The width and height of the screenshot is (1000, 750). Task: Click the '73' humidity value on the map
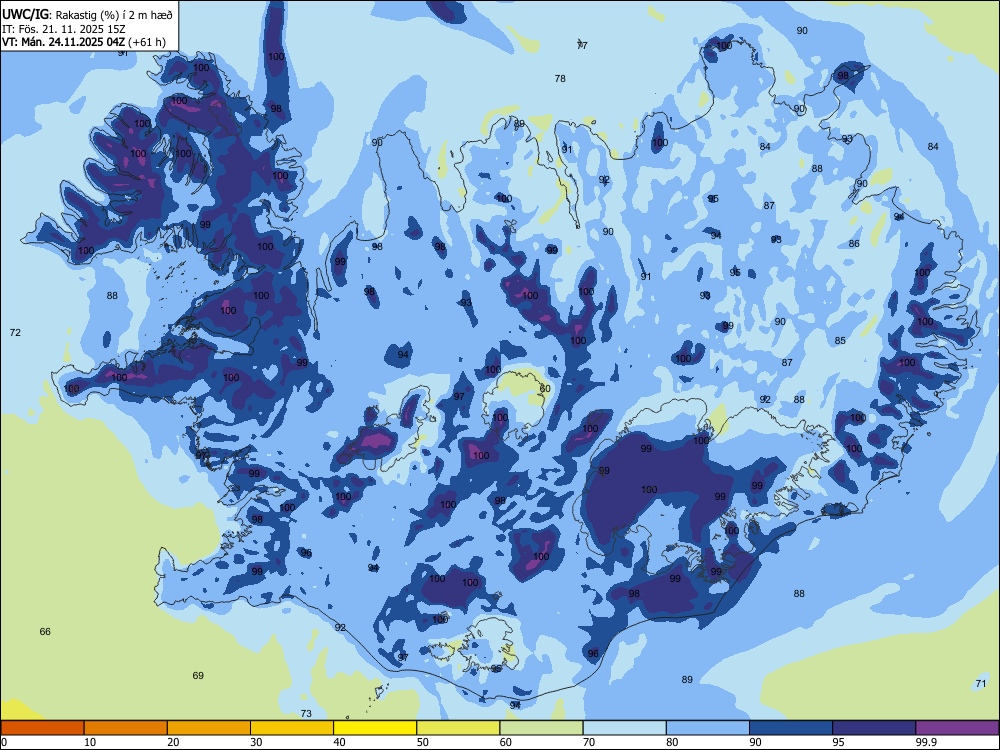(x=306, y=714)
